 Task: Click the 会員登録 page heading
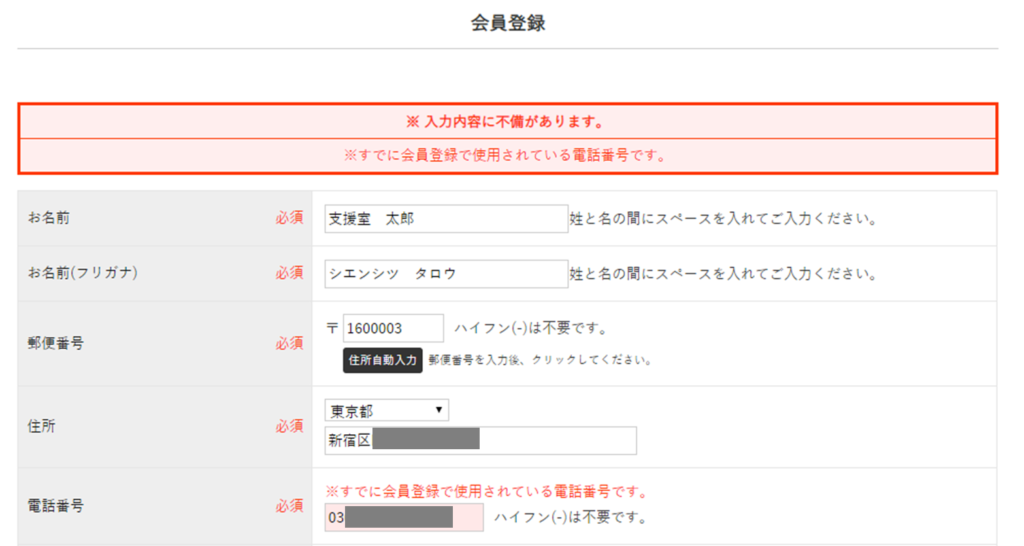point(508,23)
